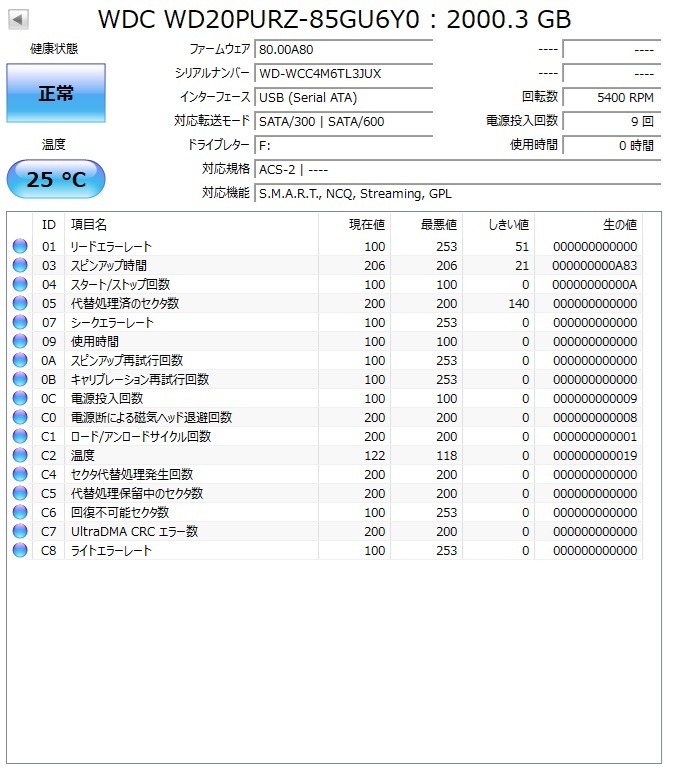Click the previous disk arrow button
Image resolution: width=674 pixels, height=775 pixels.
coord(18,20)
